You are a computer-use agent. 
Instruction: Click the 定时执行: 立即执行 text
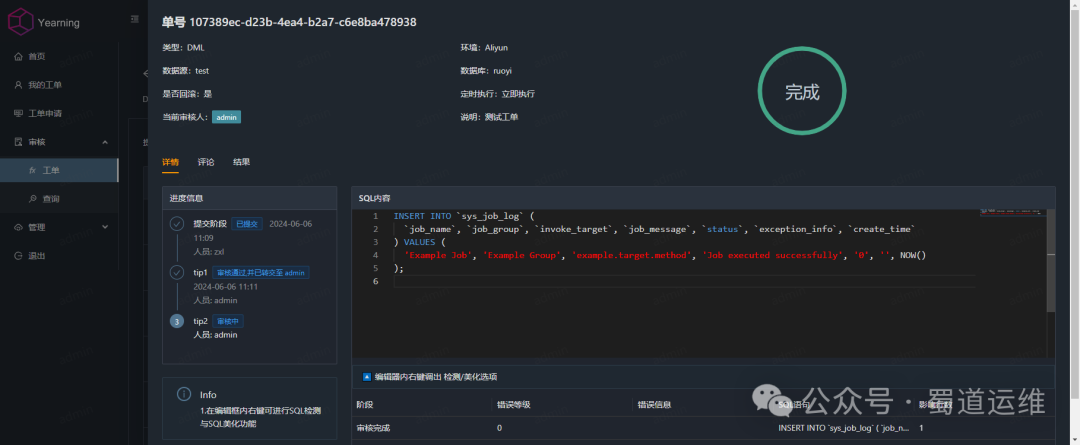(x=497, y=94)
